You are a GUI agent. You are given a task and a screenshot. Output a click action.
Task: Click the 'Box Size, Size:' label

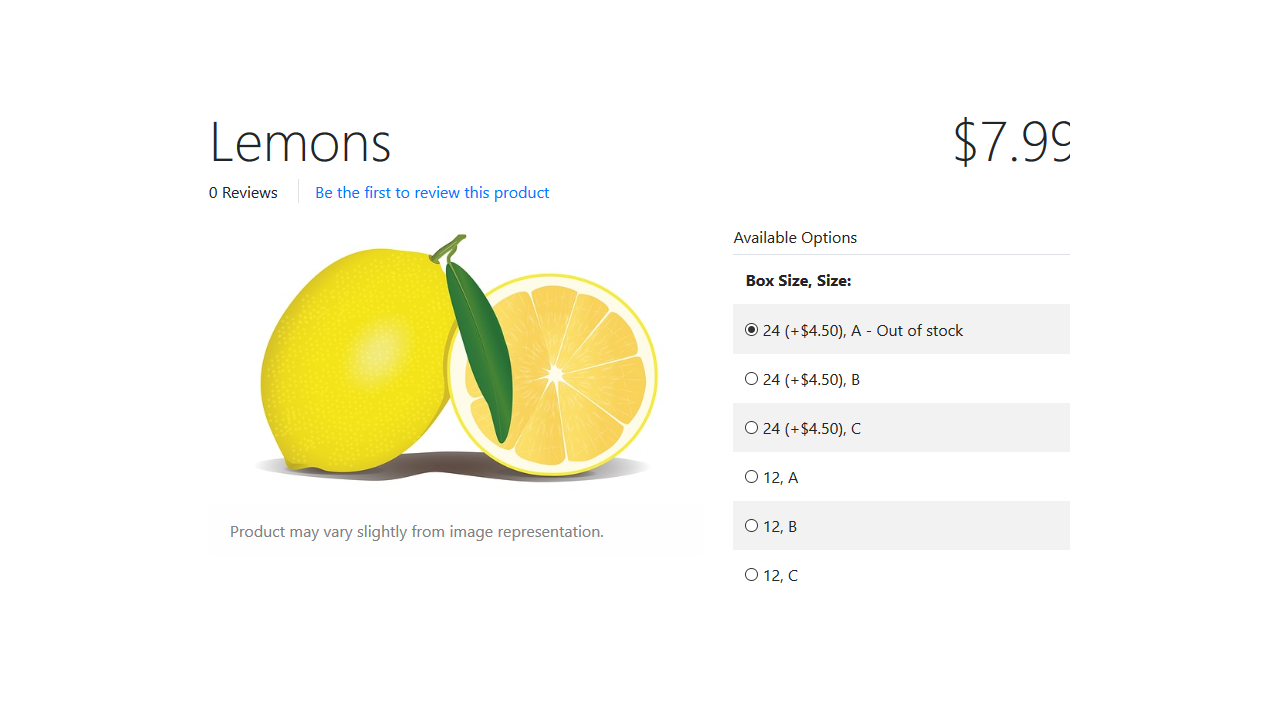click(798, 281)
